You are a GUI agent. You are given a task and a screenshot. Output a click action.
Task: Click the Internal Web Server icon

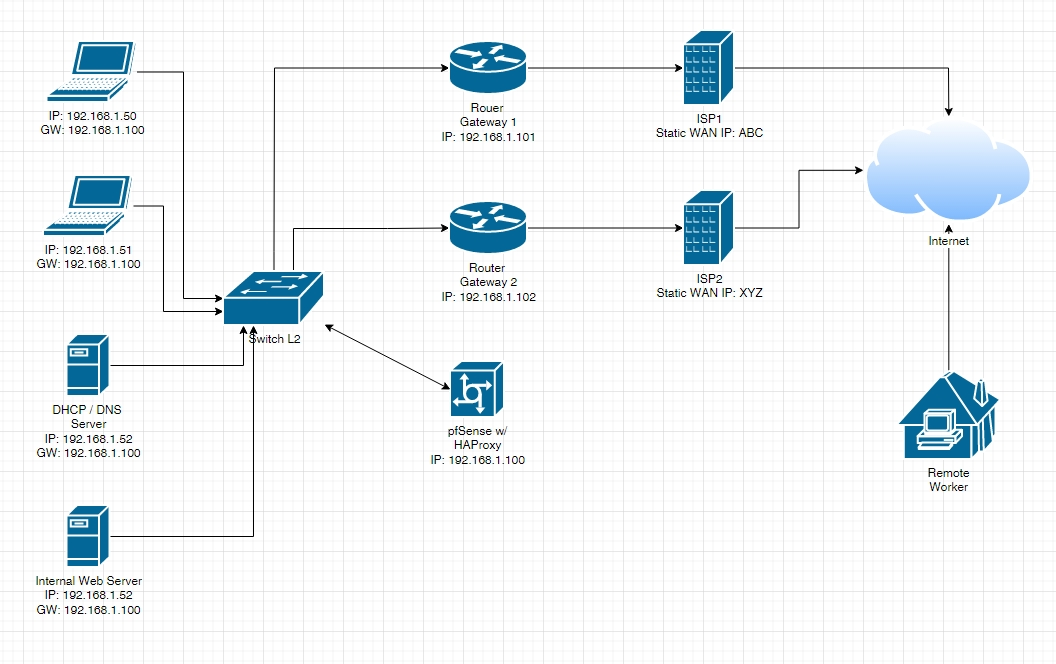click(x=86, y=536)
